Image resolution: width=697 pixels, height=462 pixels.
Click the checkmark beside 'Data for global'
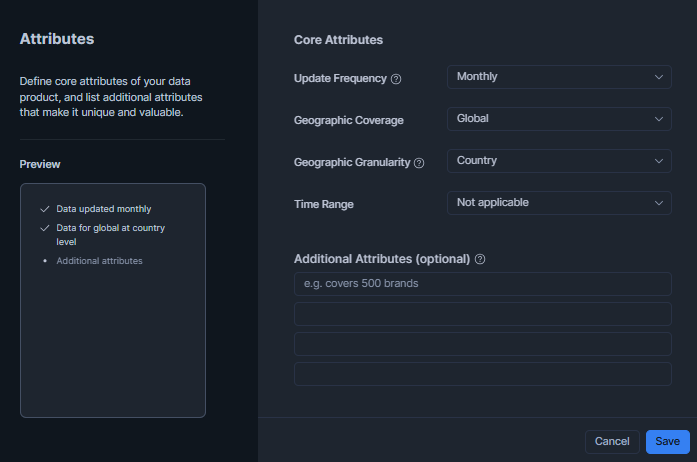44,228
